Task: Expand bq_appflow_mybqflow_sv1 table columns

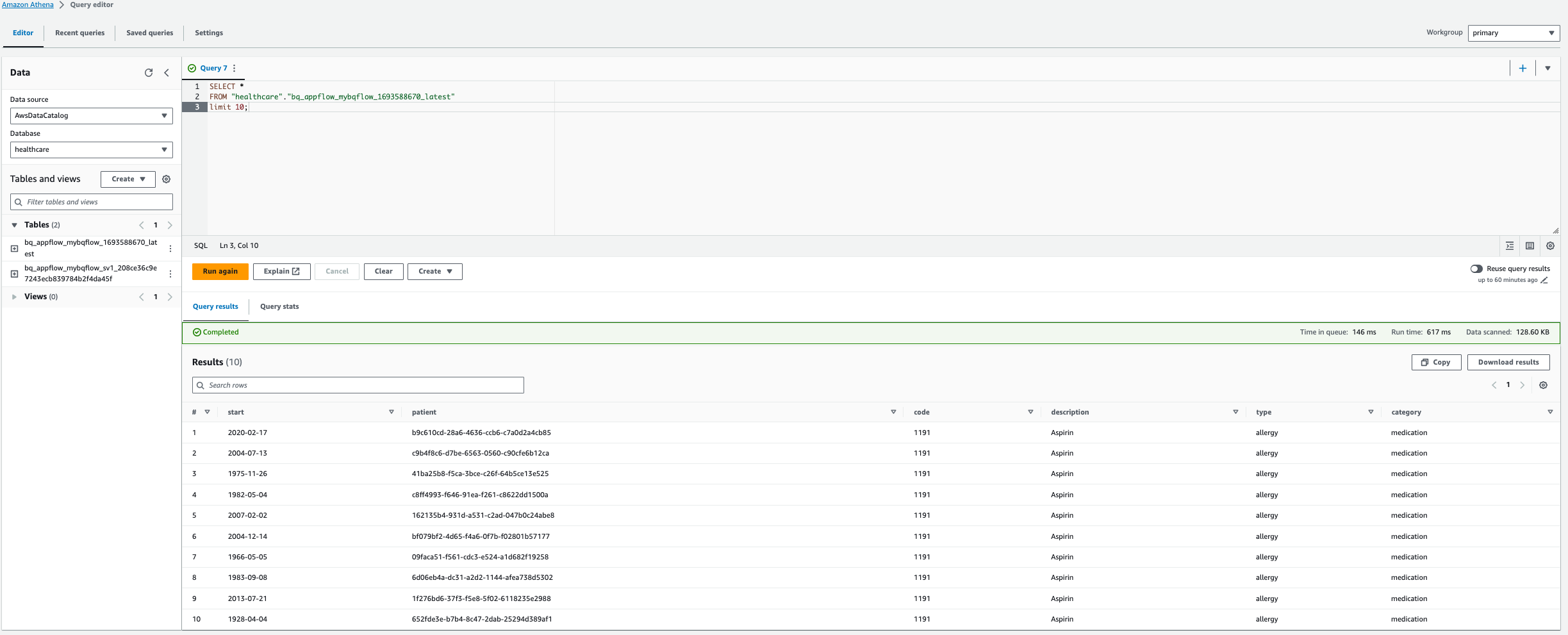Action: 14,274
